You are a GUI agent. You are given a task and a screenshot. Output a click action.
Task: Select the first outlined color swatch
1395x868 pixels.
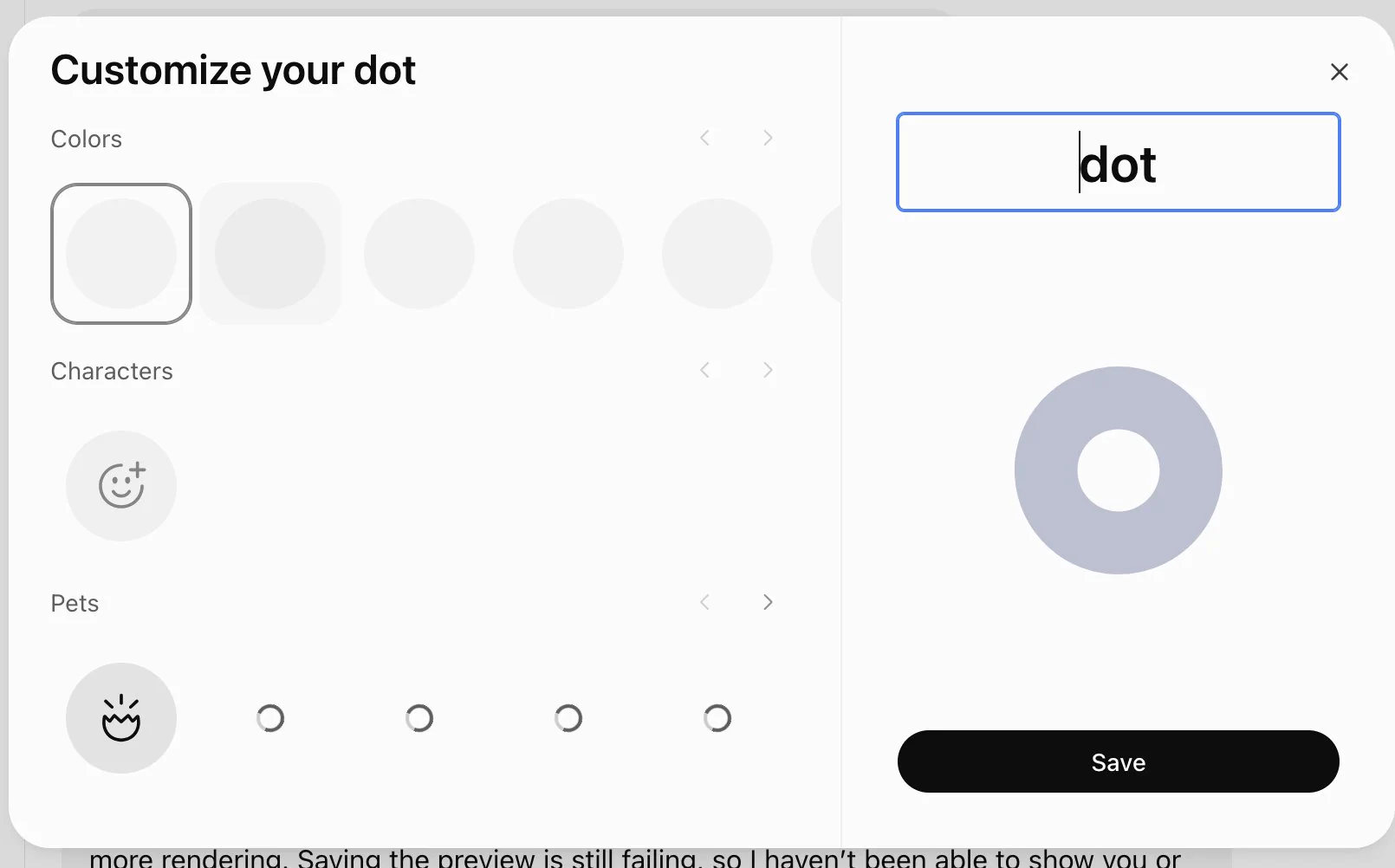click(x=121, y=254)
